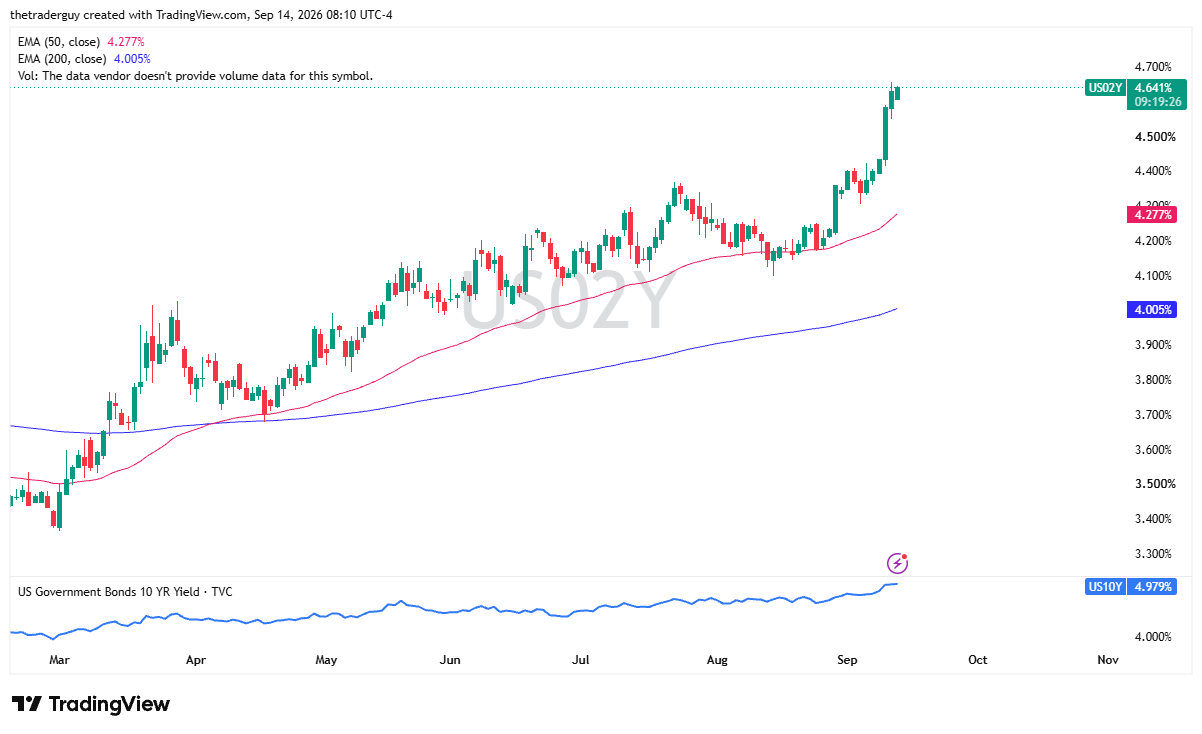Click the 4.641% current price tag

tap(1153, 88)
